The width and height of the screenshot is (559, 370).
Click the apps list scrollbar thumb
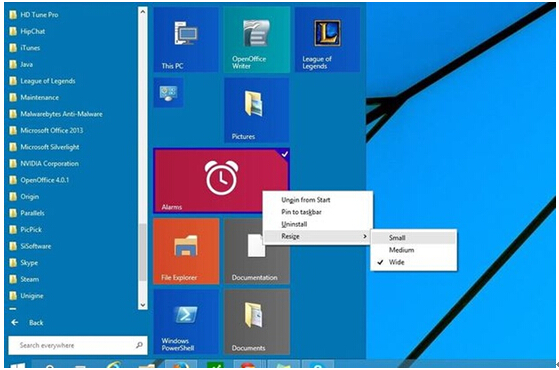click(x=143, y=252)
